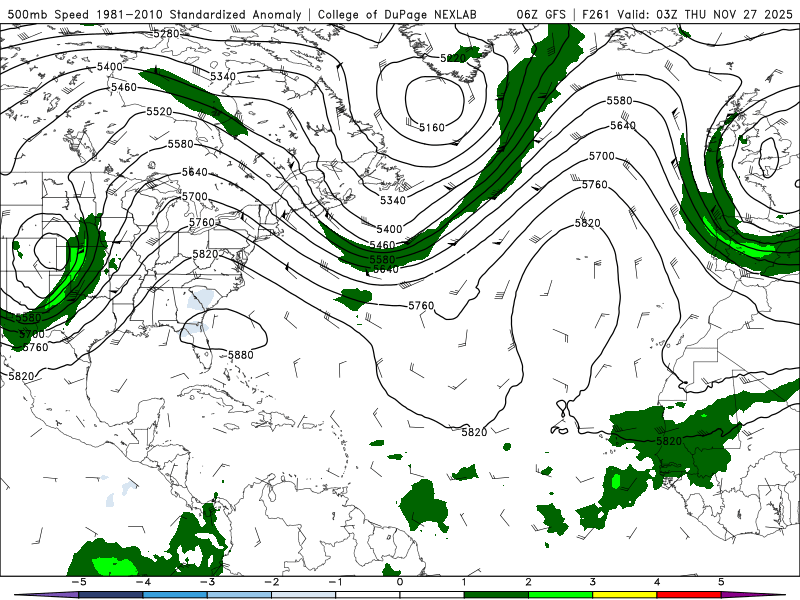Image resolution: width=800 pixels, height=600 pixels.
Task: Click the 'College of DuPage NEXLAB' credit text
Action: (x=397, y=14)
